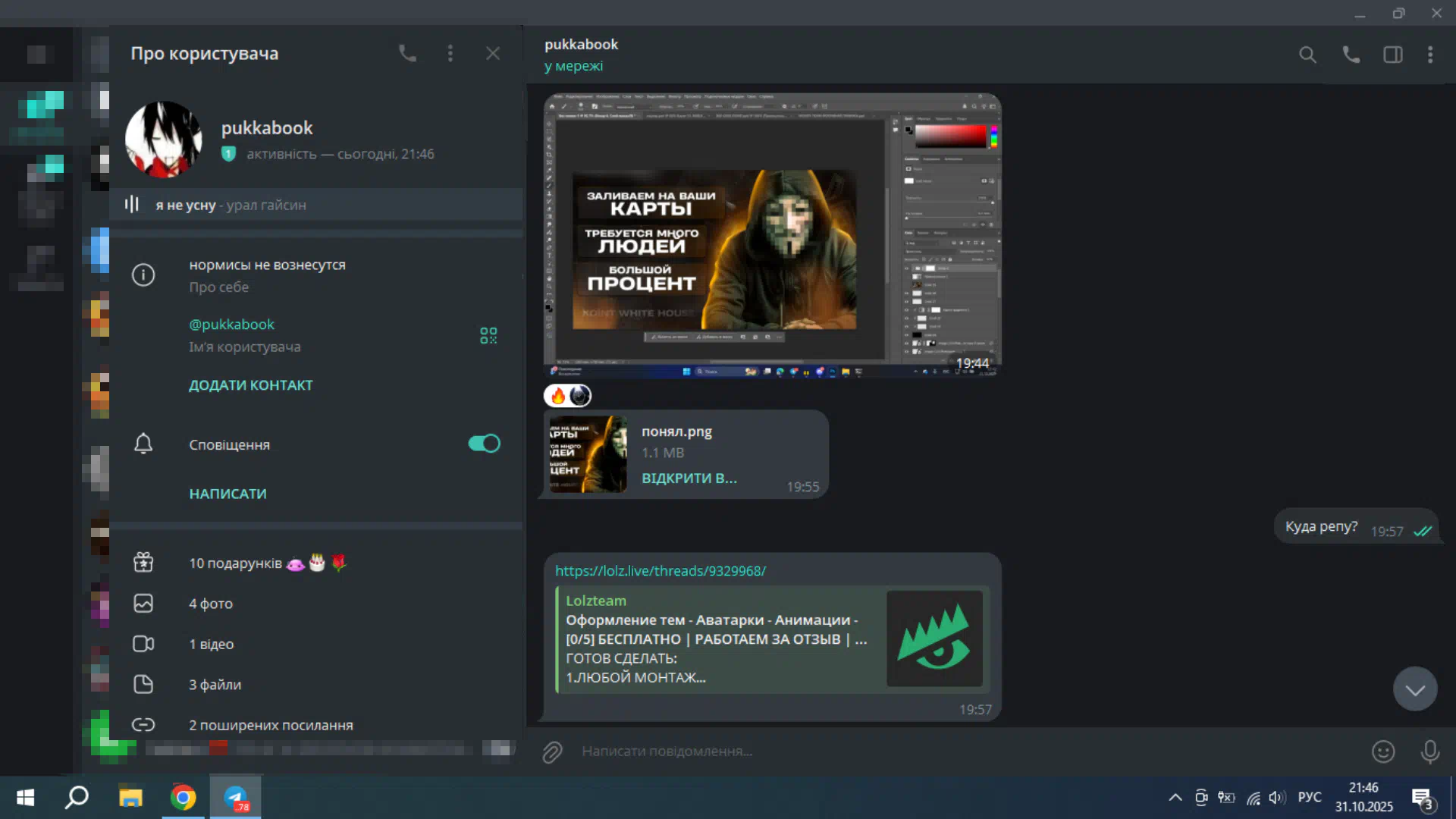
Task: Open Google Chrome from the taskbar
Action: coord(183,798)
